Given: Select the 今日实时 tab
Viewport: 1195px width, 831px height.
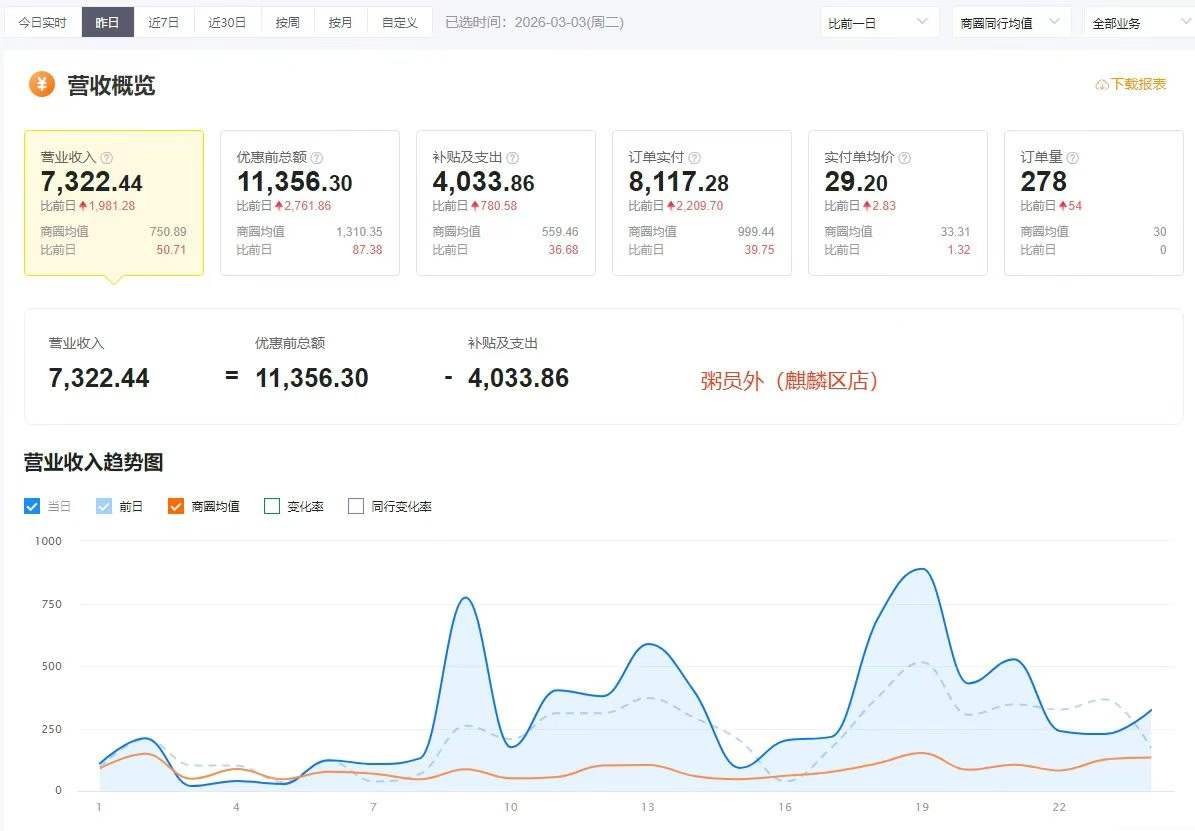Looking at the screenshot, I should pos(42,22).
